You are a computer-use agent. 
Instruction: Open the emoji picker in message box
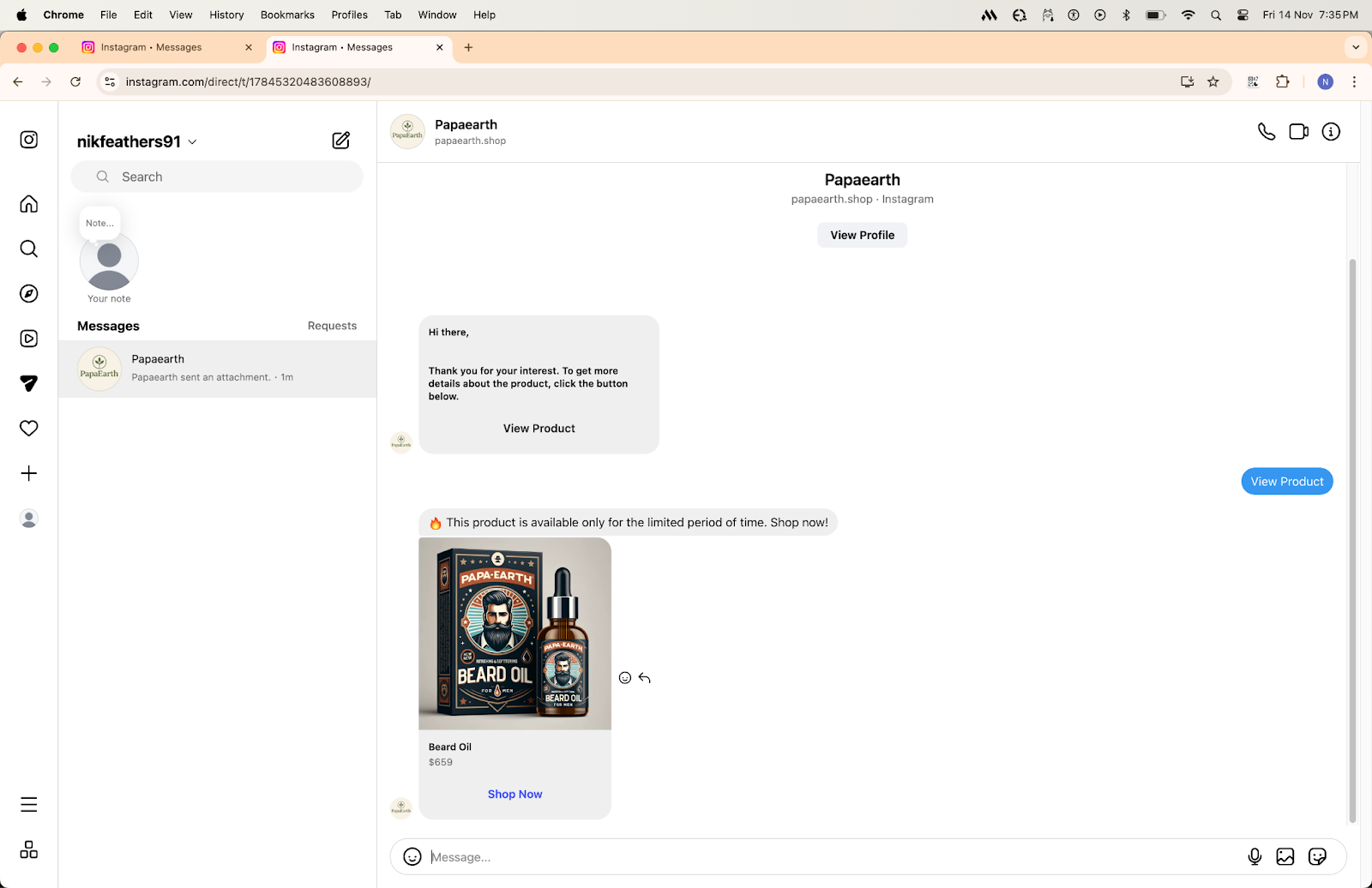412,856
